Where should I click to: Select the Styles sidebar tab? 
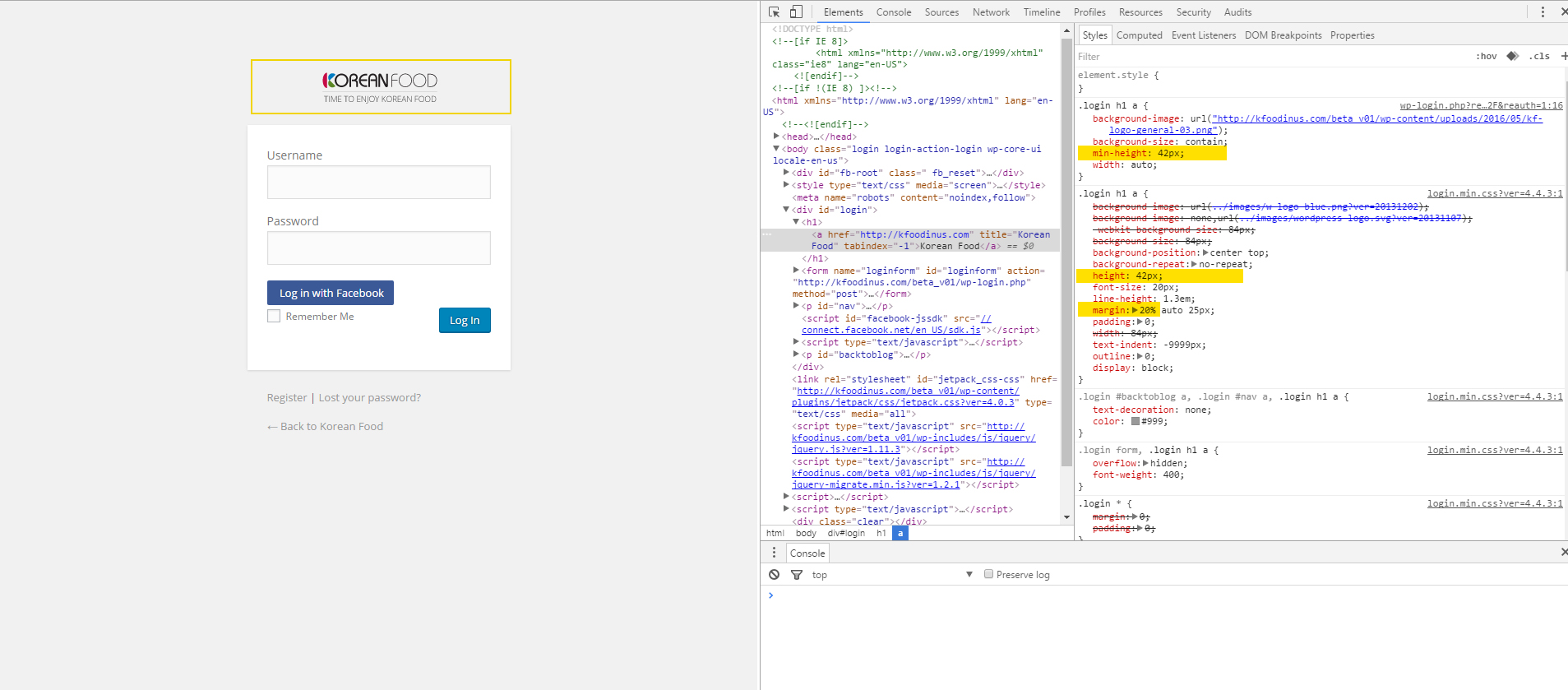[x=1094, y=35]
